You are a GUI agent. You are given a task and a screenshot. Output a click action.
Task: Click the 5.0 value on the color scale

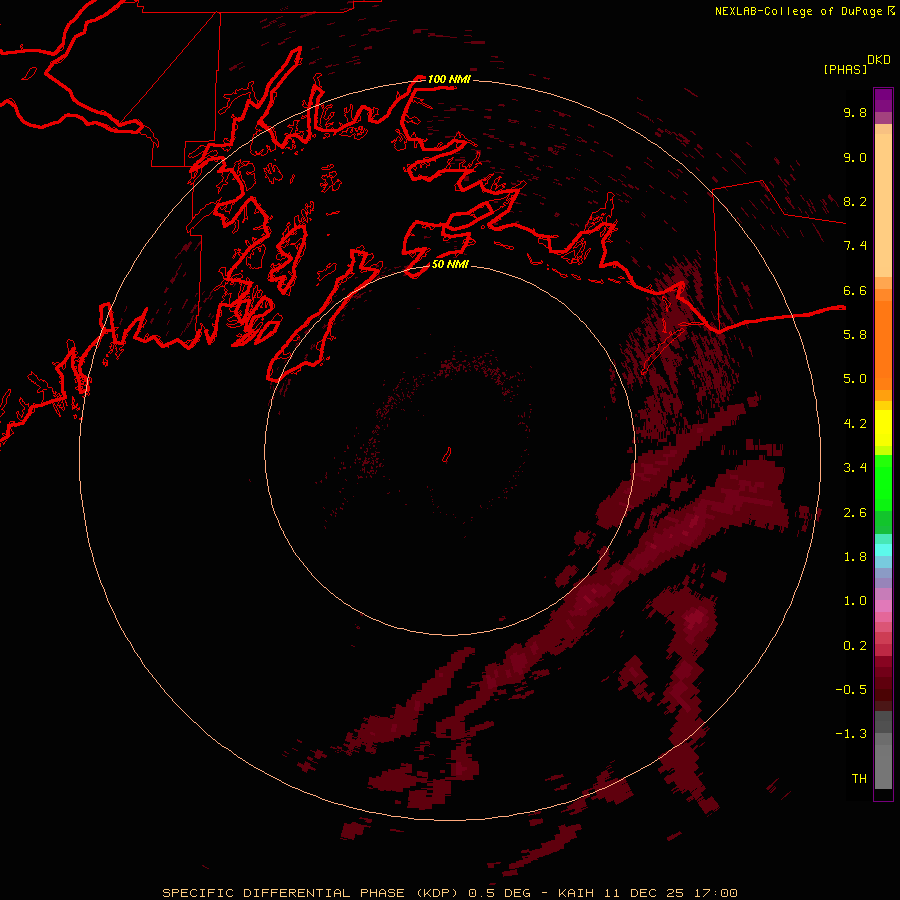click(855, 379)
